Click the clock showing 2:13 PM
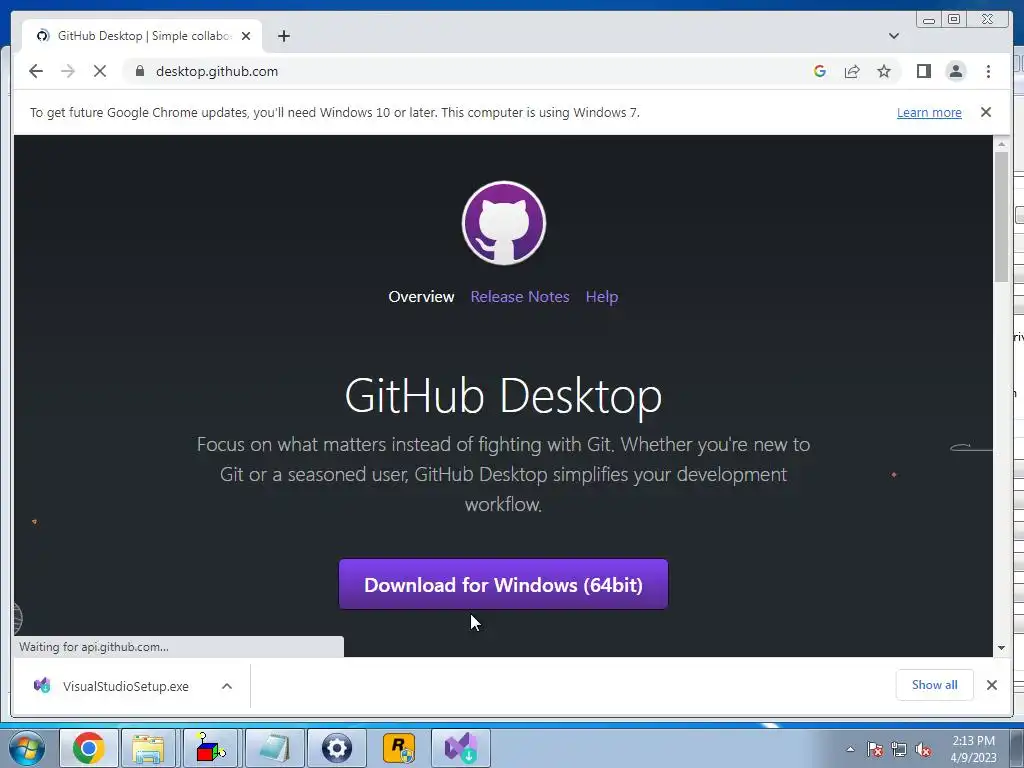Screen dimensions: 1024x768 point(973,749)
